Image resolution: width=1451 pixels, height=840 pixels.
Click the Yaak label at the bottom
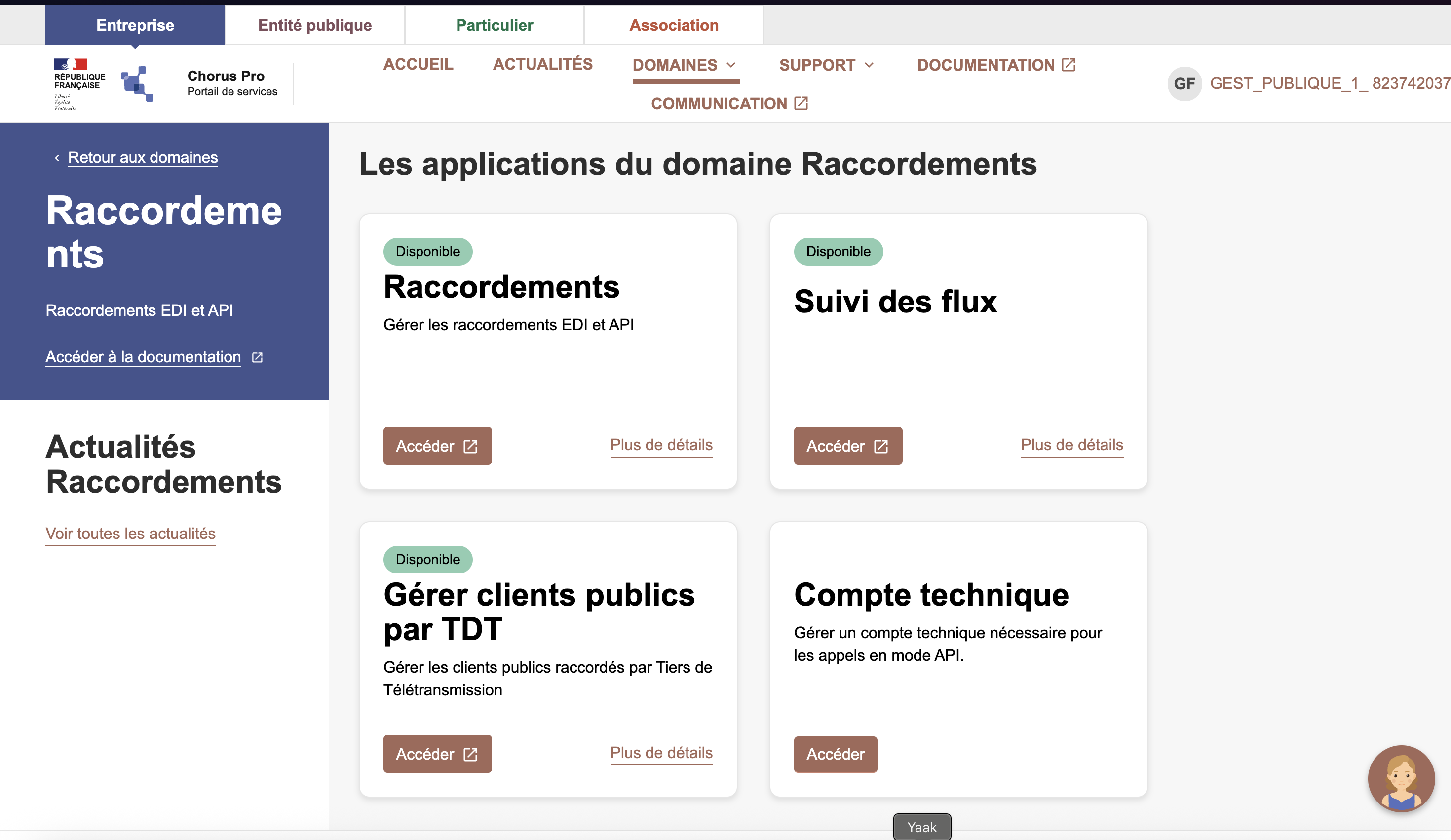click(921, 827)
